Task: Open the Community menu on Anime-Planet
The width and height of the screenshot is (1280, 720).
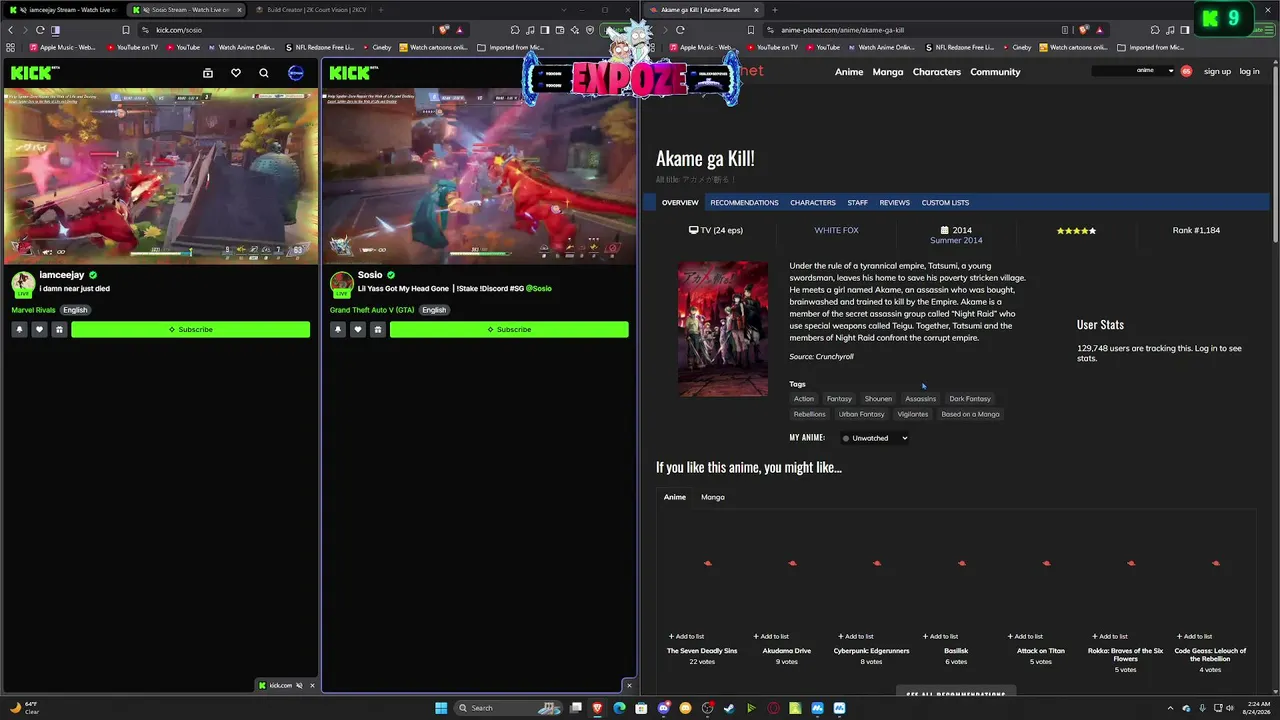Action: pyautogui.click(x=995, y=72)
